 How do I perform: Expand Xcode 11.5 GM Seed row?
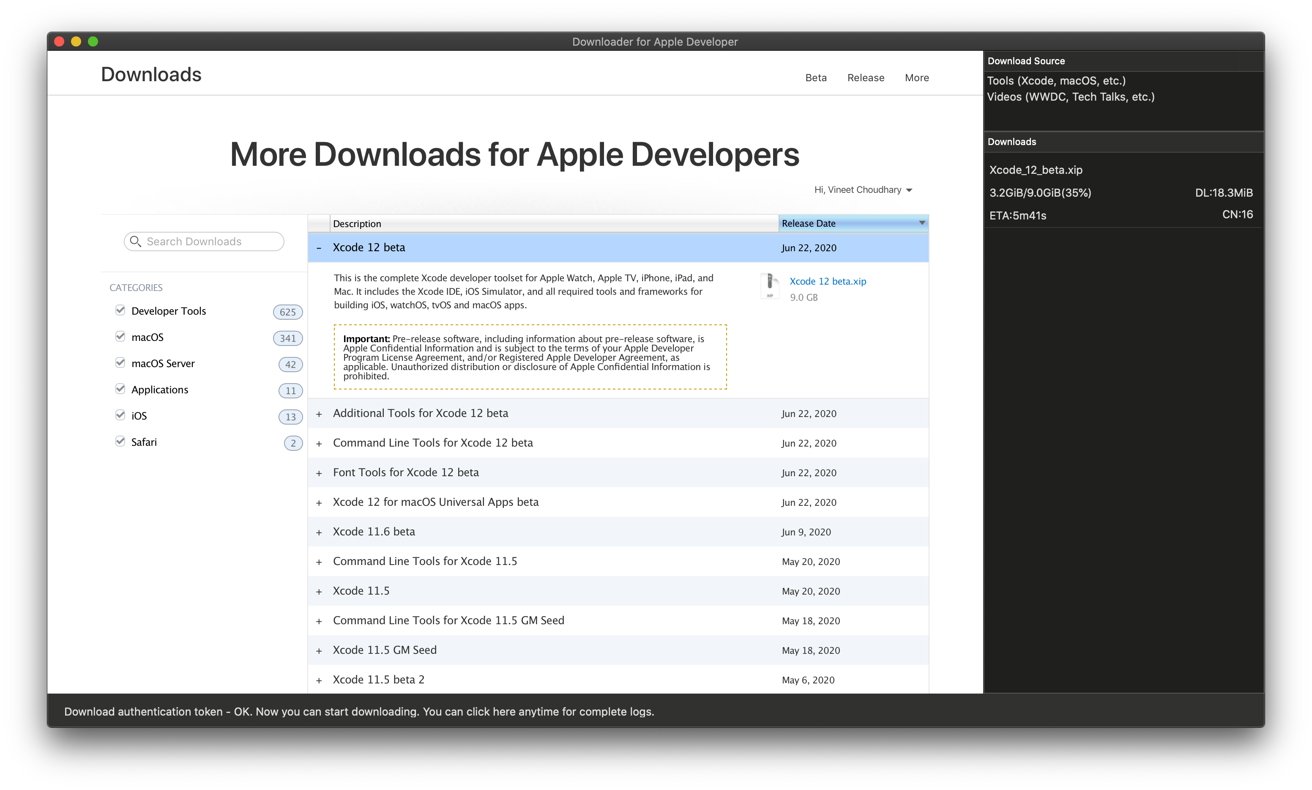(319, 651)
